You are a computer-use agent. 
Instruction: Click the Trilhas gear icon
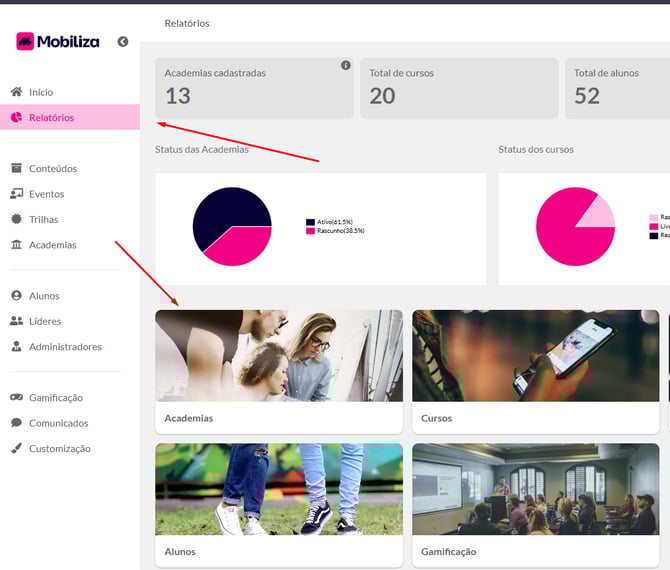16,219
